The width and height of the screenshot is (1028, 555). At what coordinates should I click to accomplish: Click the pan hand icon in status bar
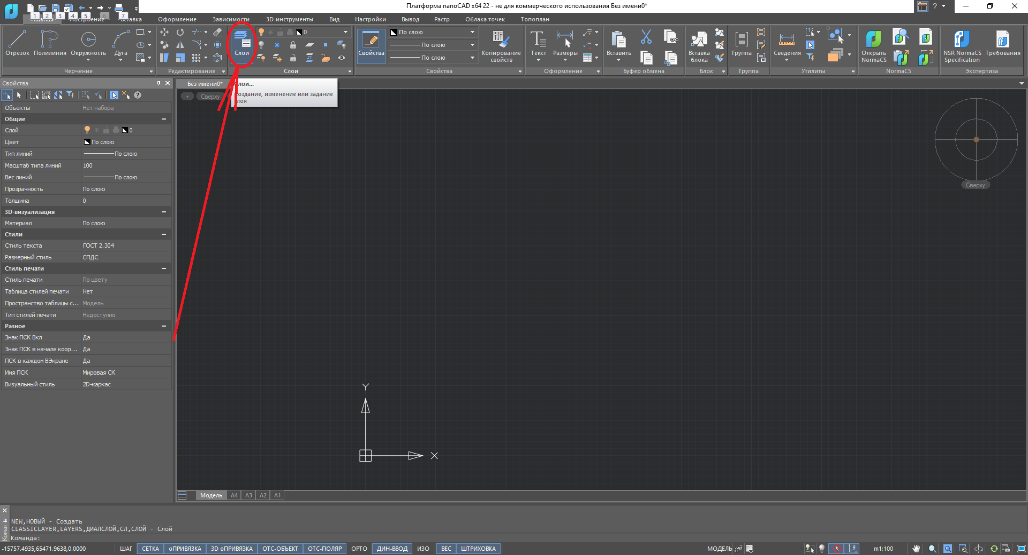click(x=916, y=548)
